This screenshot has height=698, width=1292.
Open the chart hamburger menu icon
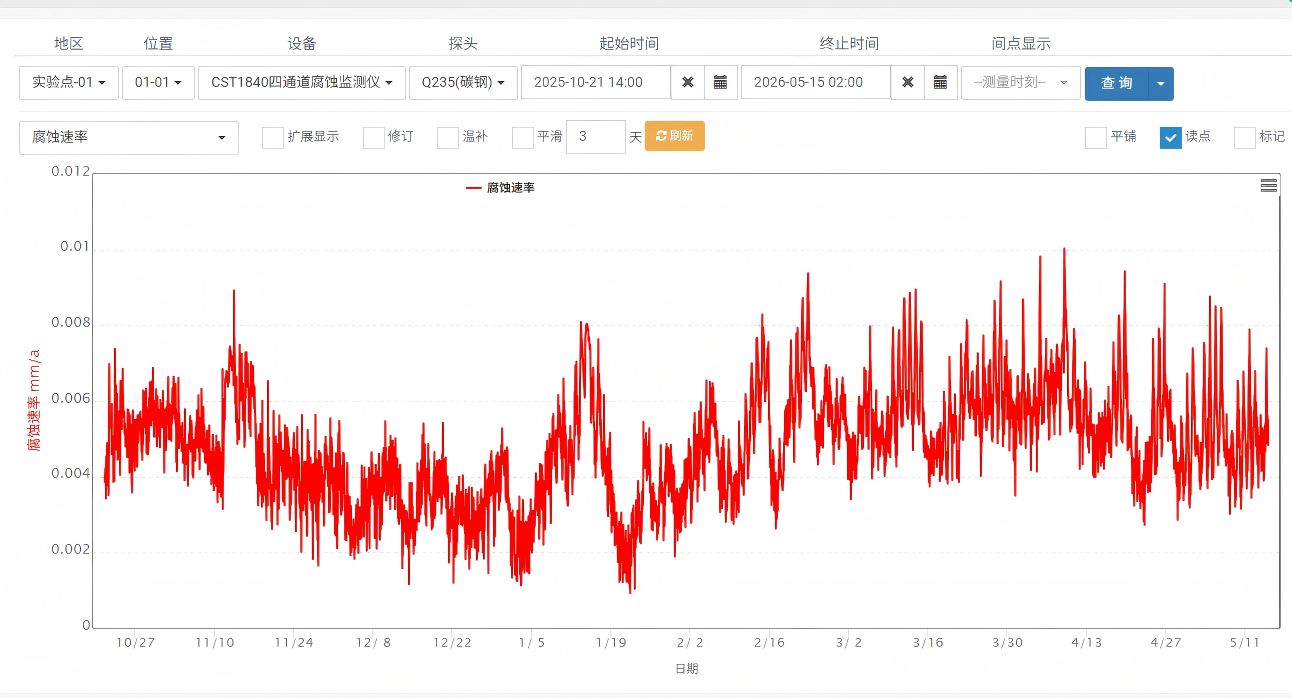[x=1269, y=185]
